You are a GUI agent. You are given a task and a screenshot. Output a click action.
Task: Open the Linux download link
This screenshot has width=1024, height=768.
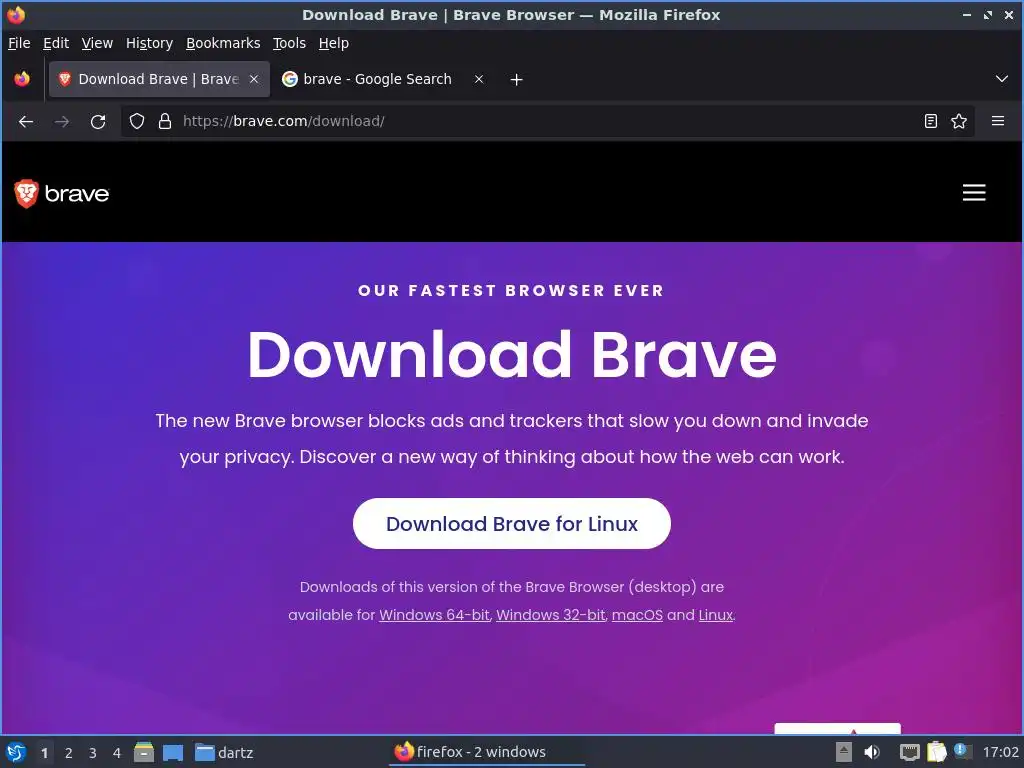pos(716,615)
